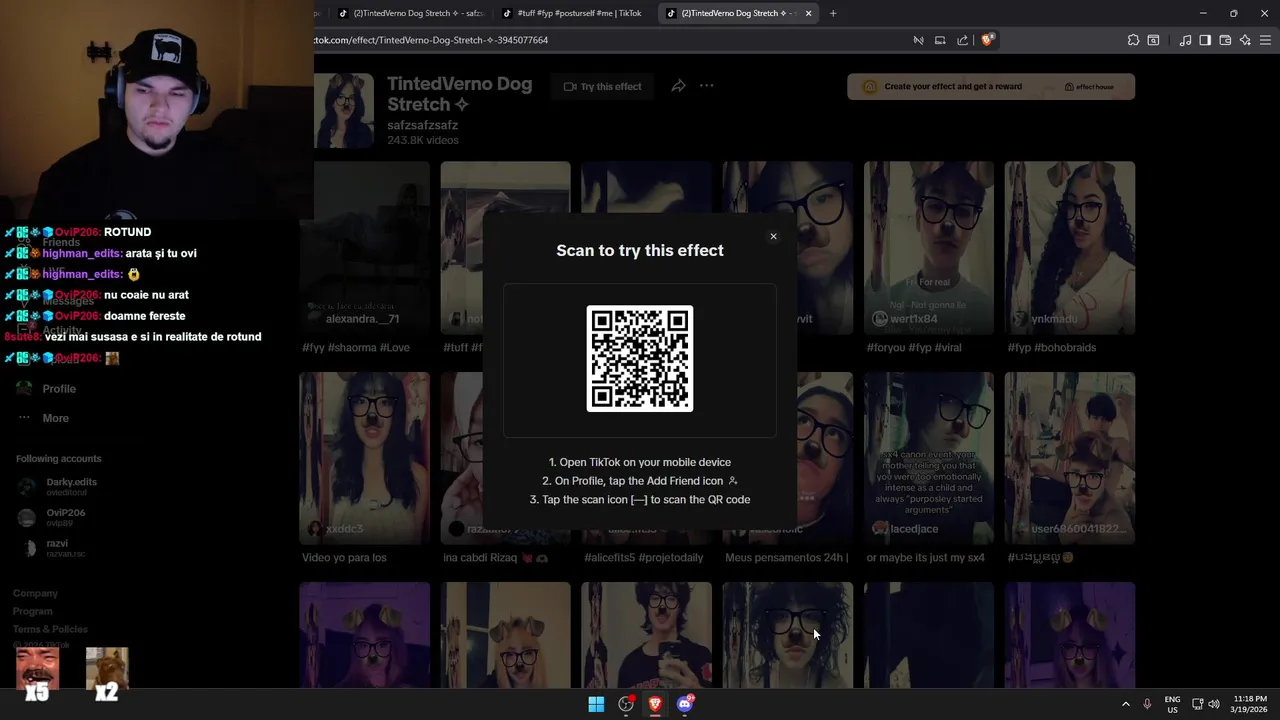Open safzsafzsafz creator profile link

click(422, 125)
